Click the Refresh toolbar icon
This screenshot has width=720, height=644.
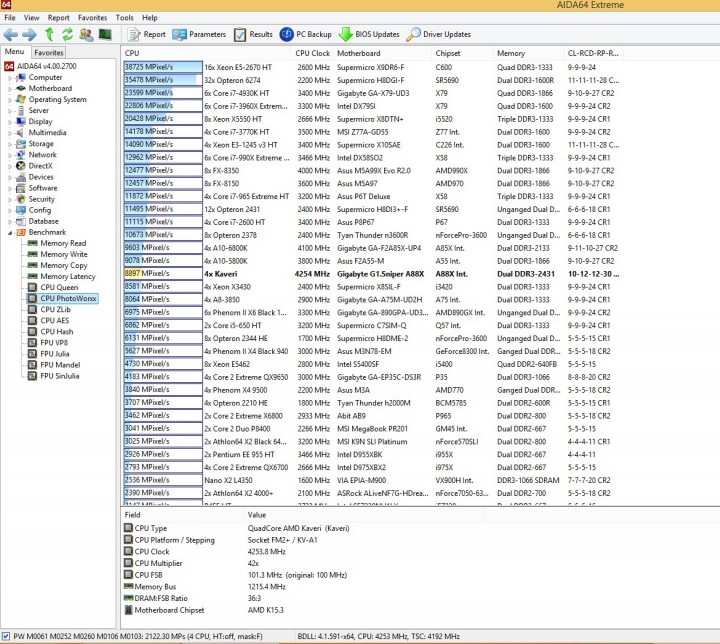tap(67, 34)
